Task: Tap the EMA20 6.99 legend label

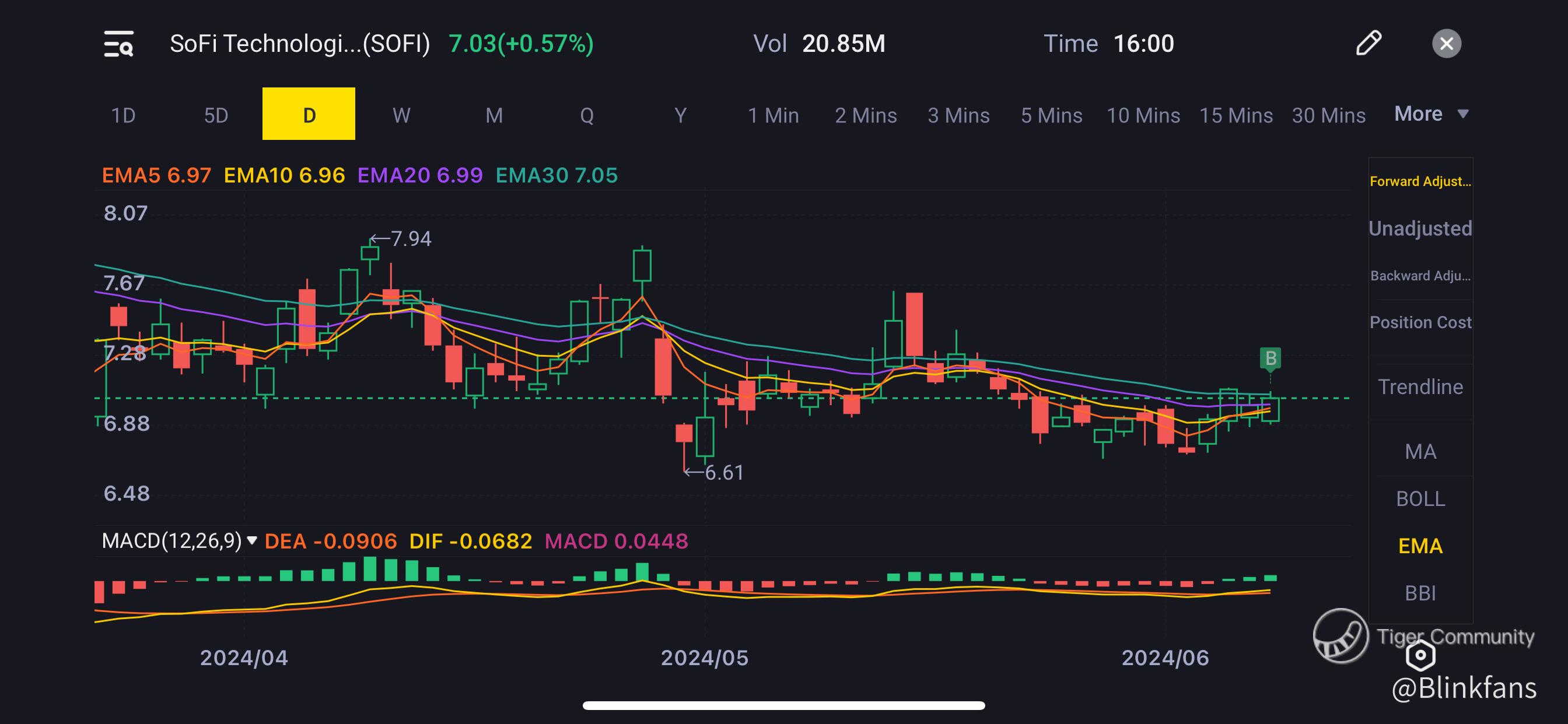Action: [x=420, y=175]
